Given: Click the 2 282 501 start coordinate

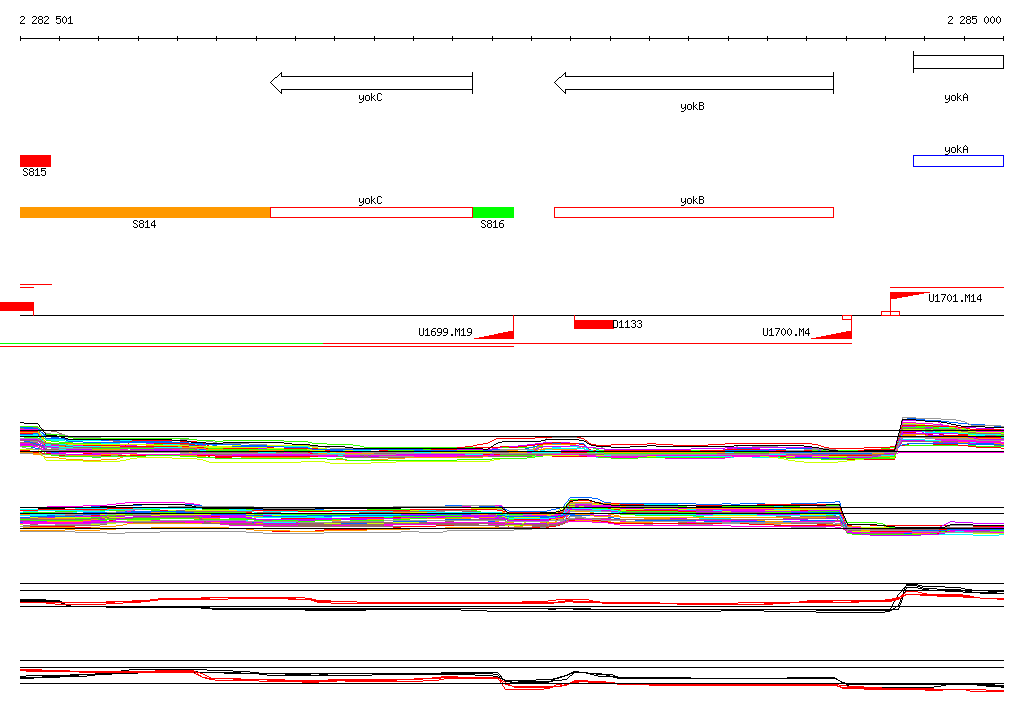Looking at the screenshot, I should (46, 20).
